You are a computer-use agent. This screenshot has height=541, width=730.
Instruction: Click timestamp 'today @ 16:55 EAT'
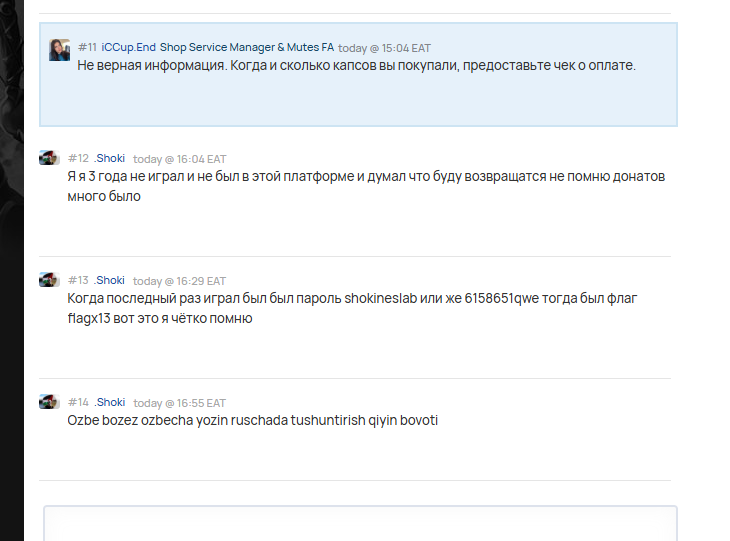pos(180,403)
